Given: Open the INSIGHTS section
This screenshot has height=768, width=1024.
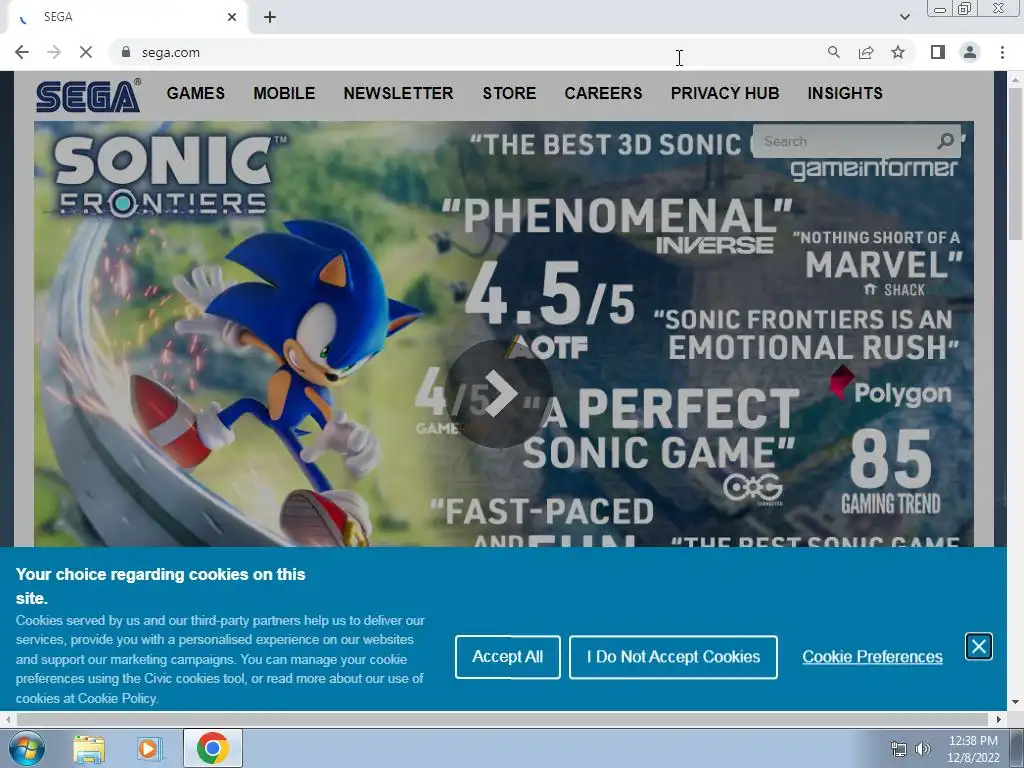Looking at the screenshot, I should [845, 93].
